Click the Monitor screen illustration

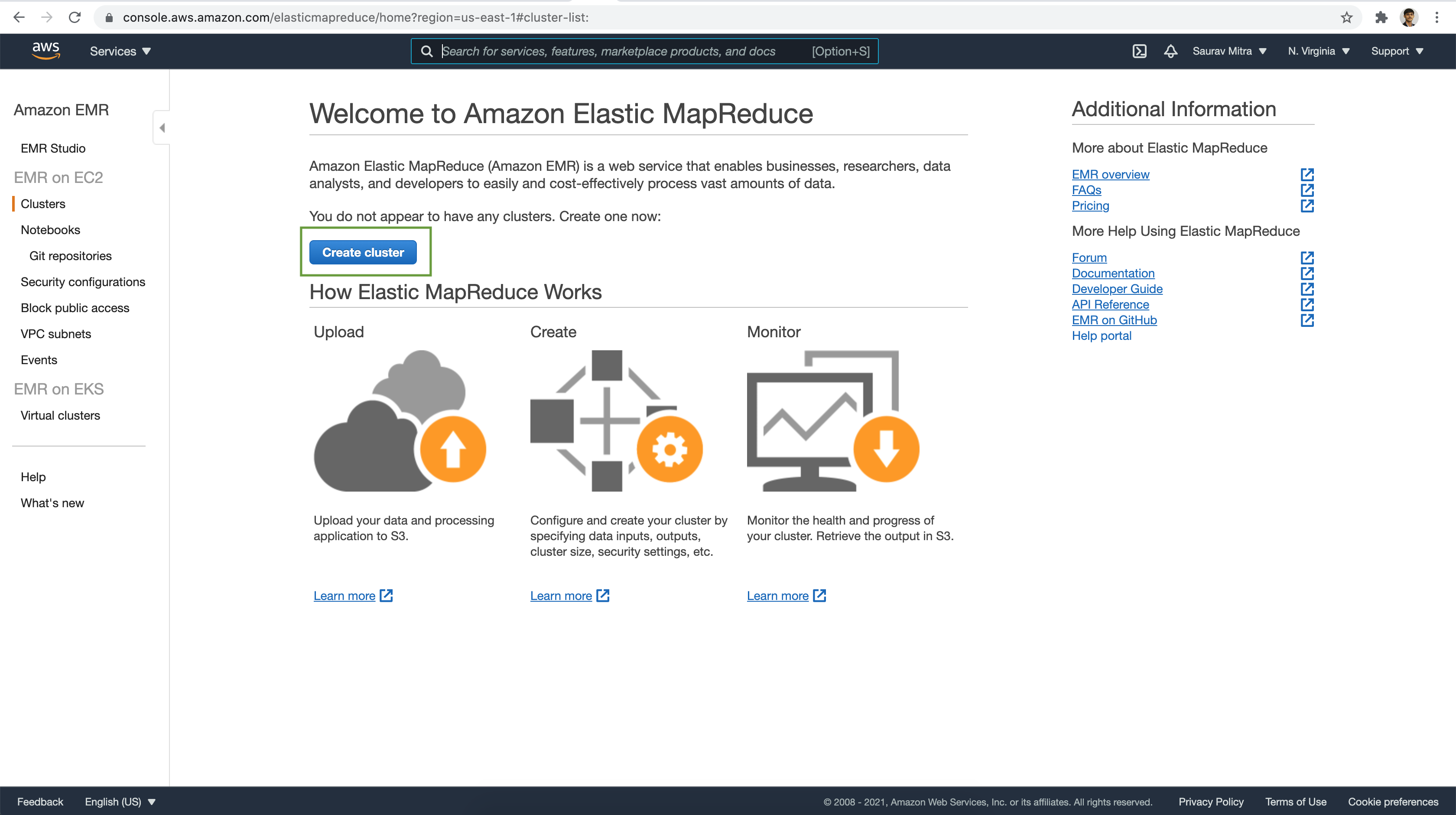point(833,421)
